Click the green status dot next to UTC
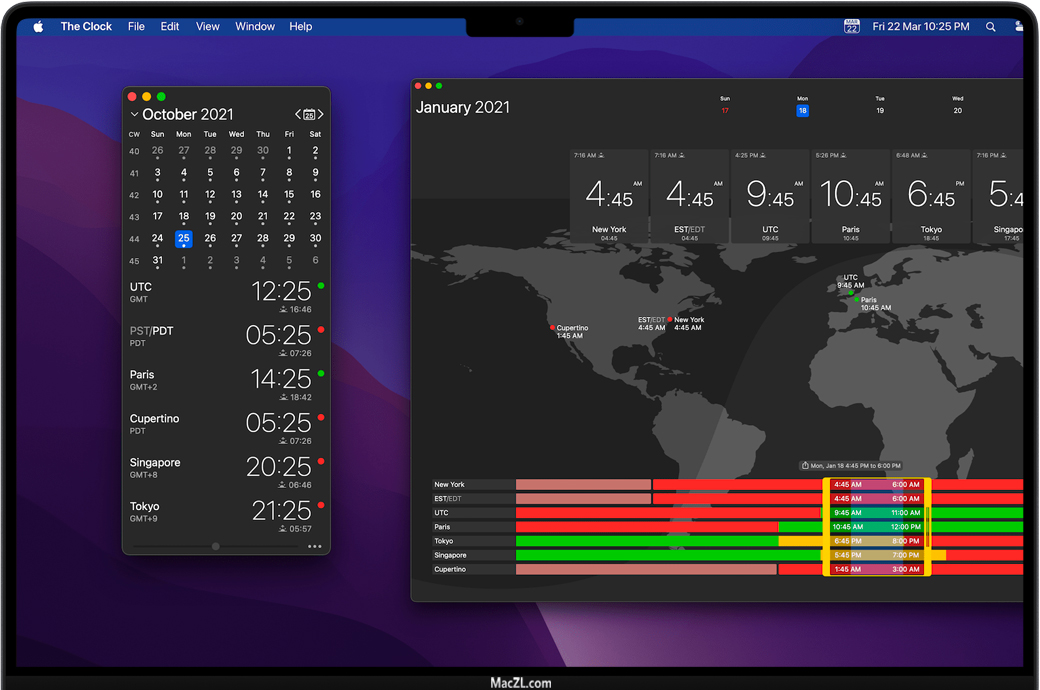Viewport: 1040px width, 690px height. [x=321, y=286]
